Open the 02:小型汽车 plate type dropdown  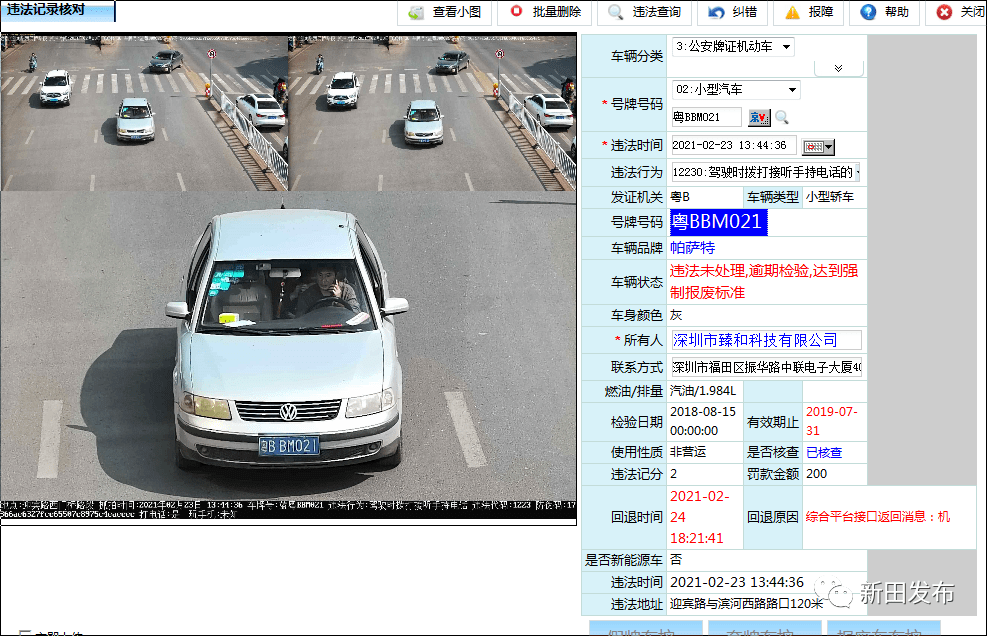coord(736,90)
